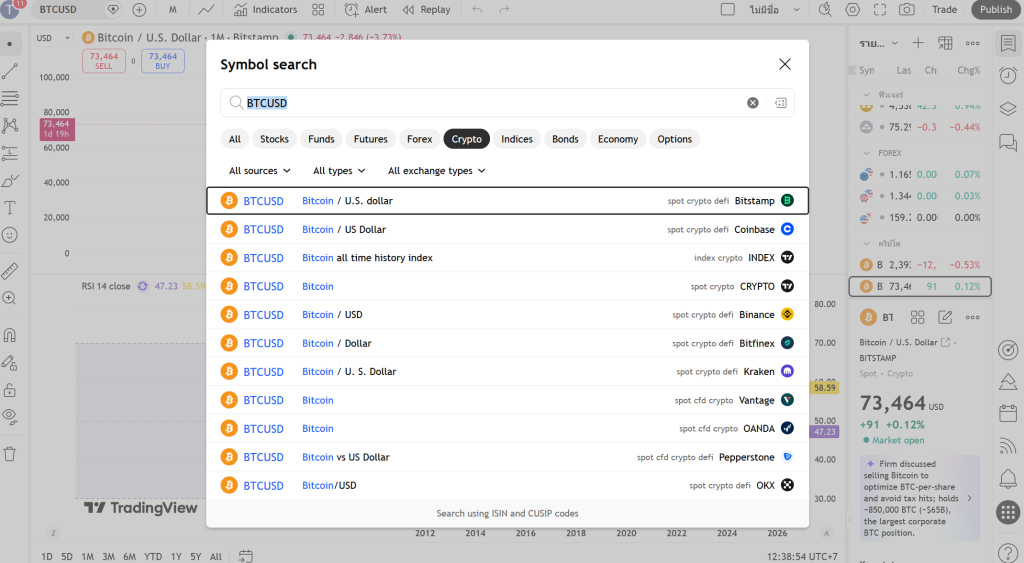Open the USD currency dropdown
The height and width of the screenshot is (563, 1024).
click(52, 38)
